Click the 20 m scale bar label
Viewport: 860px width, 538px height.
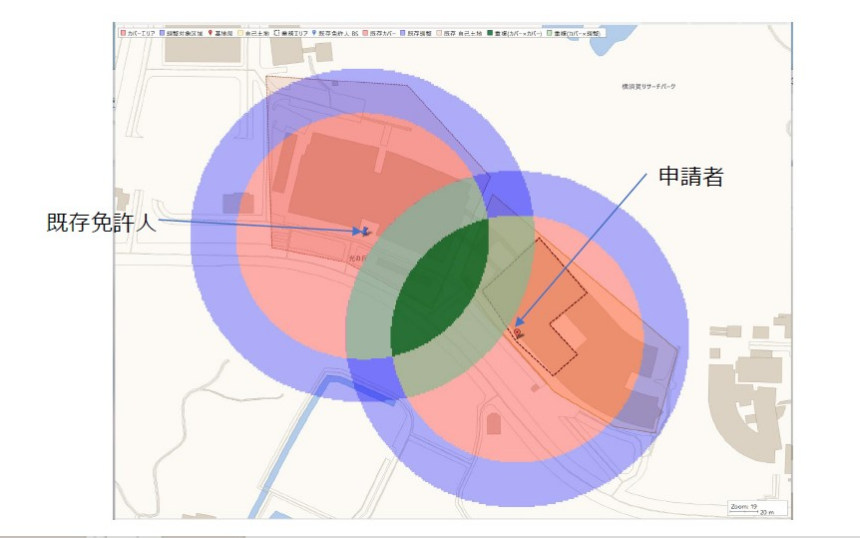(x=767, y=513)
